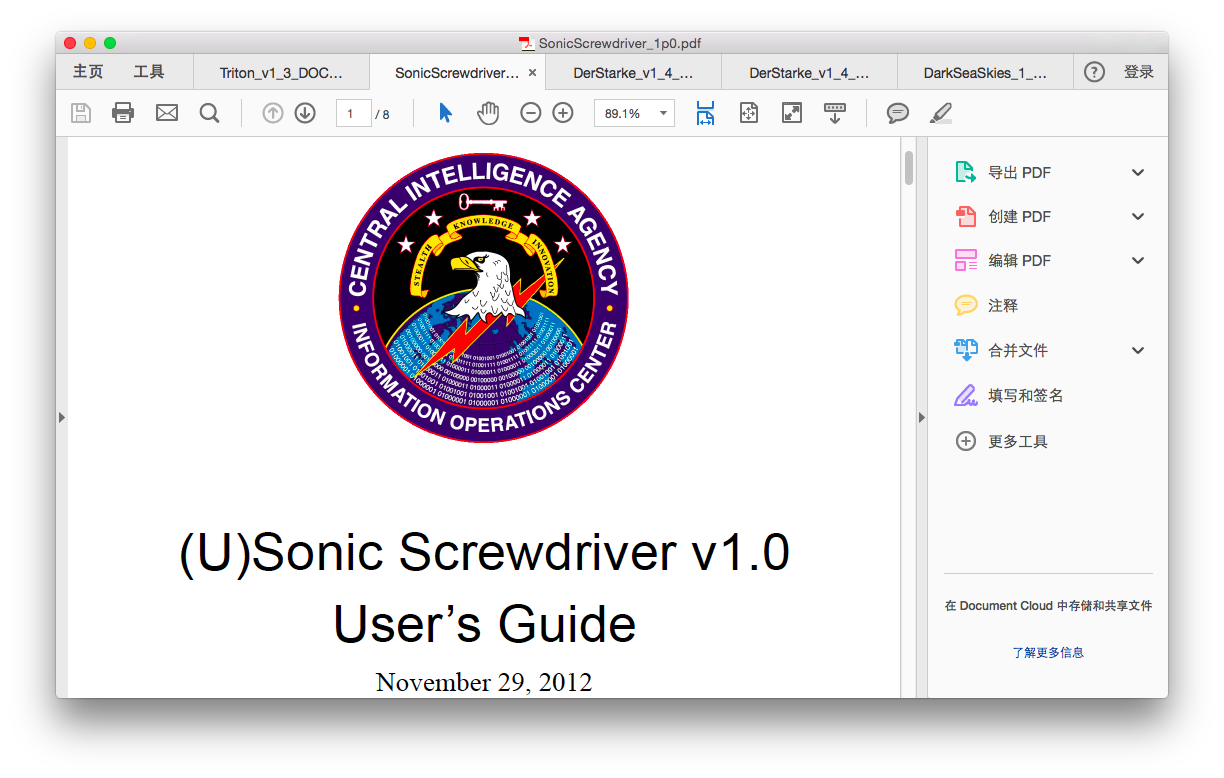The height and width of the screenshot is (778, 1224).
Task: Send file by email envelope icon
Action: (x=167, y=113)
